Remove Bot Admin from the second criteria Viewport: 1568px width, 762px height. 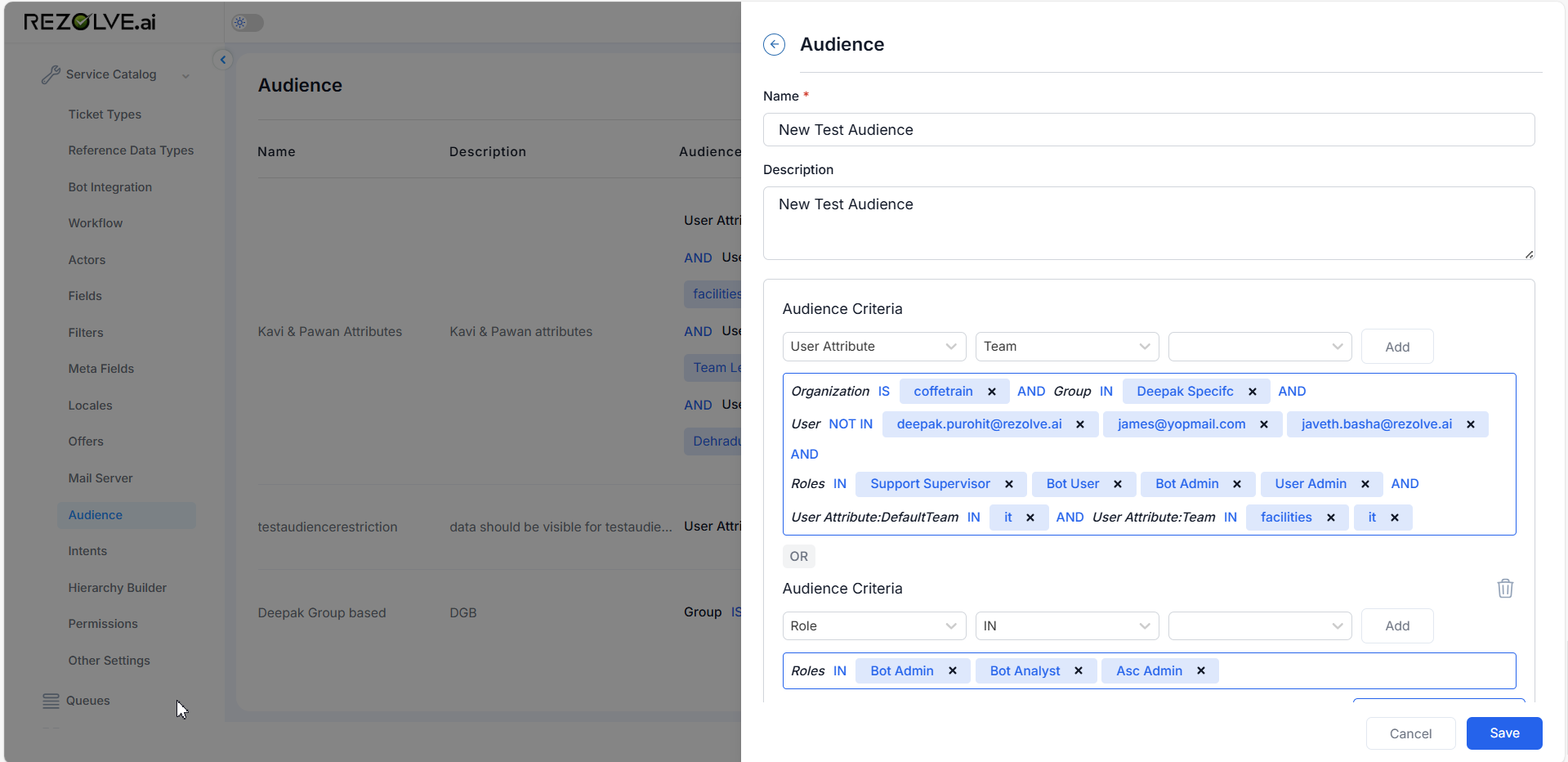953,670
